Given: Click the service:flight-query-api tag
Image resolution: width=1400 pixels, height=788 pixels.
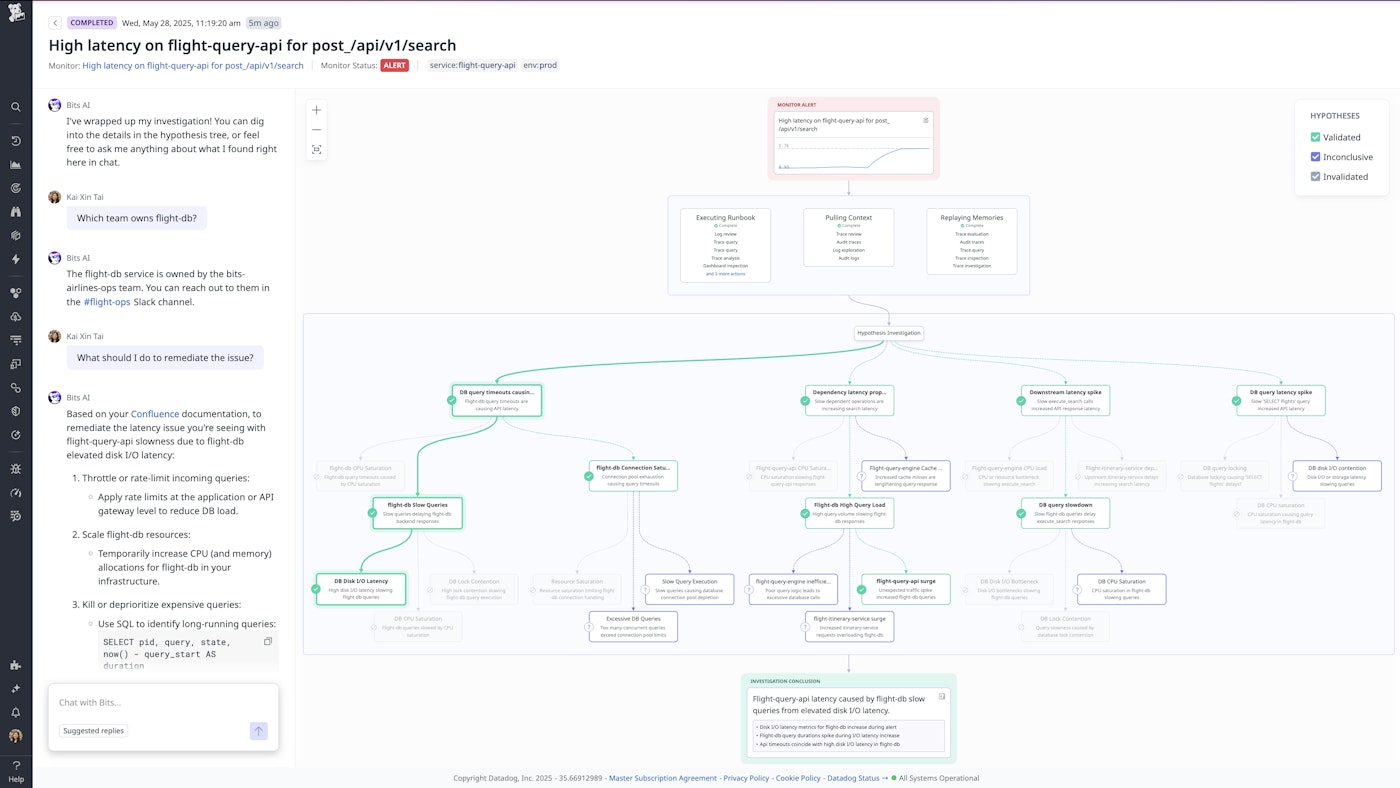Looking at the screenshot, I should coord(472,66).
